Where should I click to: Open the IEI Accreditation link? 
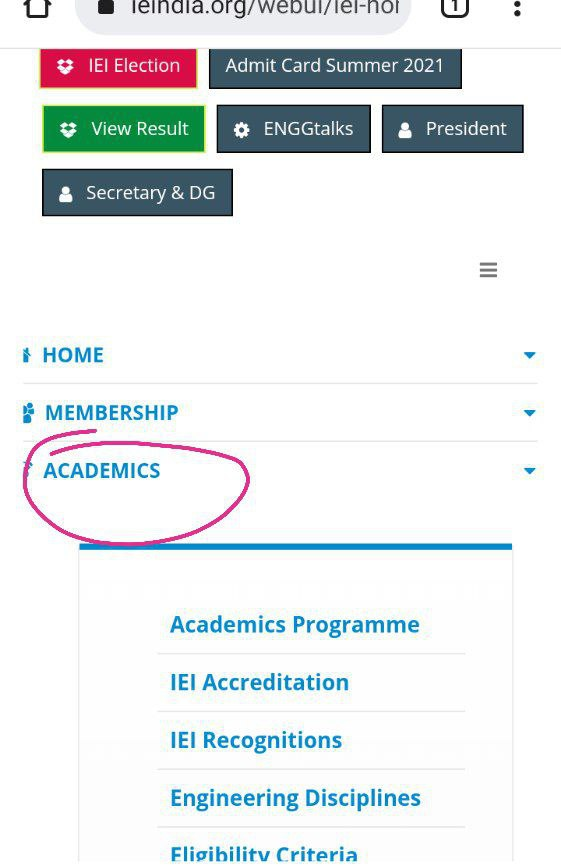coord(260,682)
